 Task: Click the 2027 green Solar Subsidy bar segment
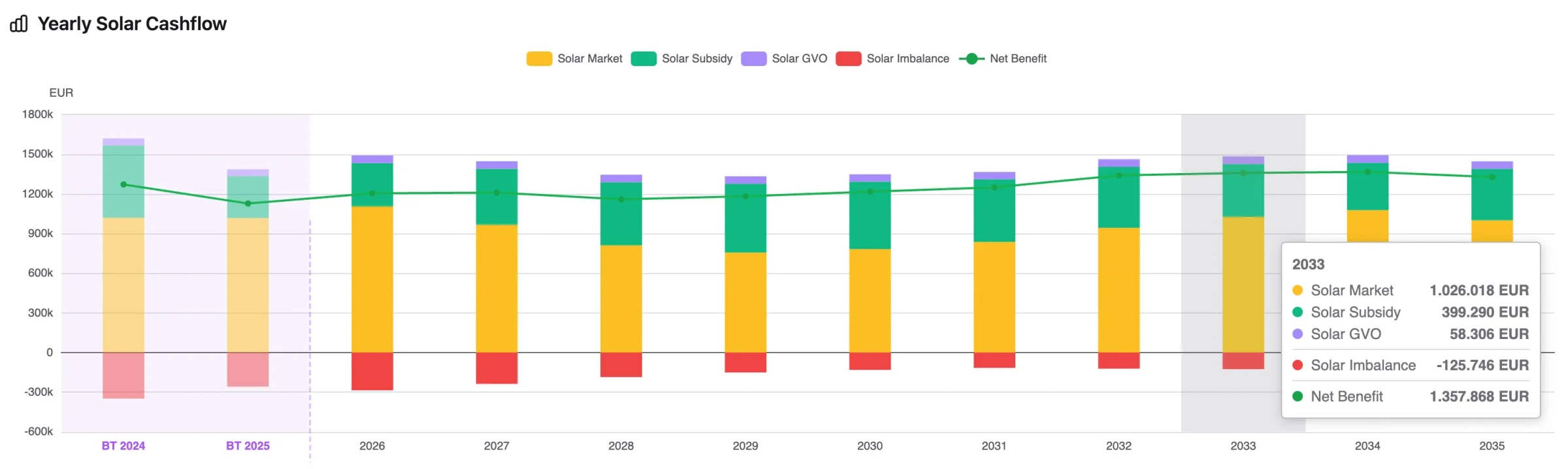(x=497, y=197)
